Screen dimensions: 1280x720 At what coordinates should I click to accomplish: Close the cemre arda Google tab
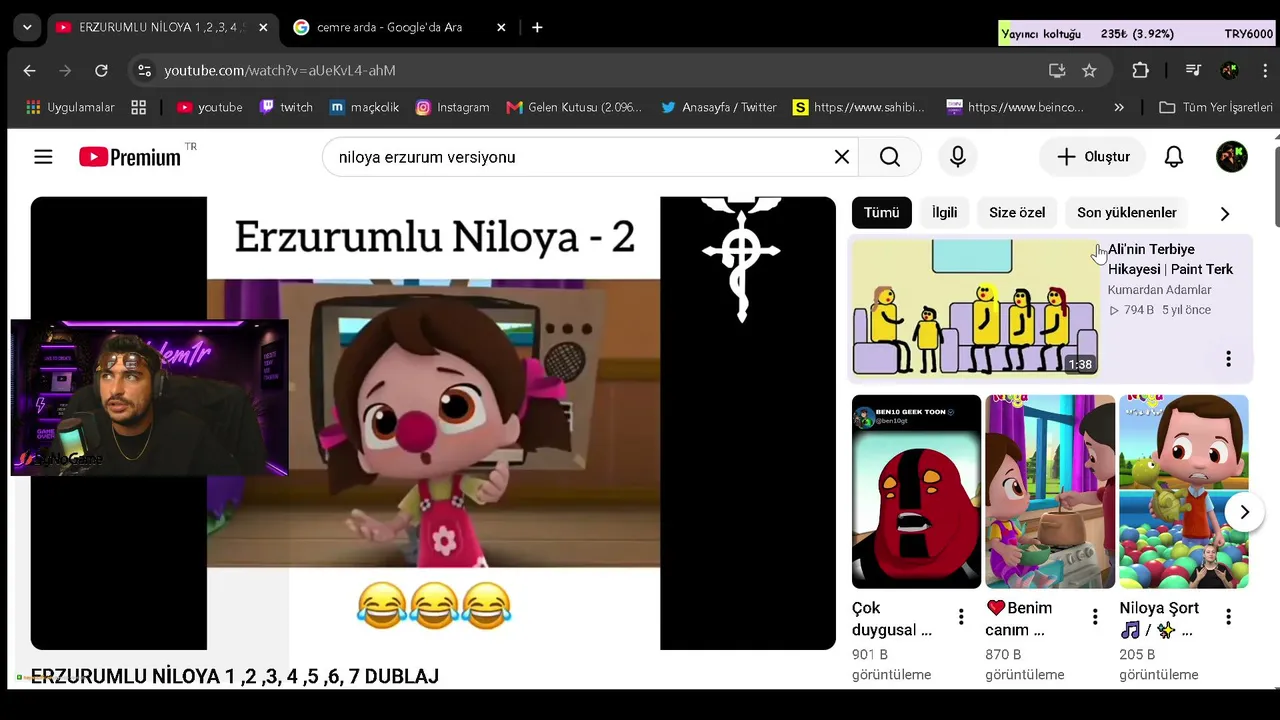(501, 28)
